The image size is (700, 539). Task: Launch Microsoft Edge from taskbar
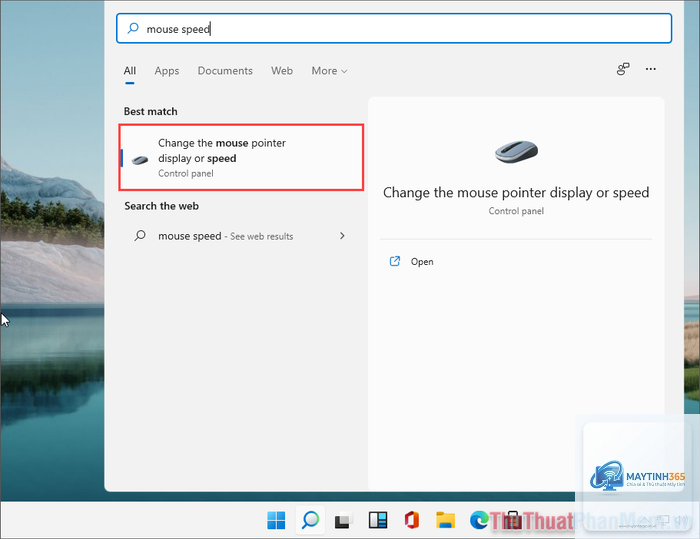click(479, 520)
